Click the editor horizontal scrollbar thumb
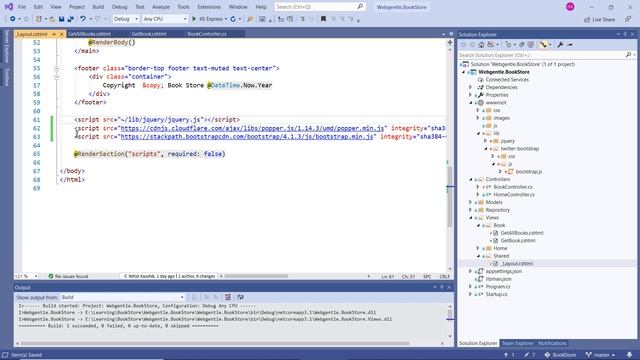Image resolution: width=640 pixels, height=360 pixels. point(256,276)
